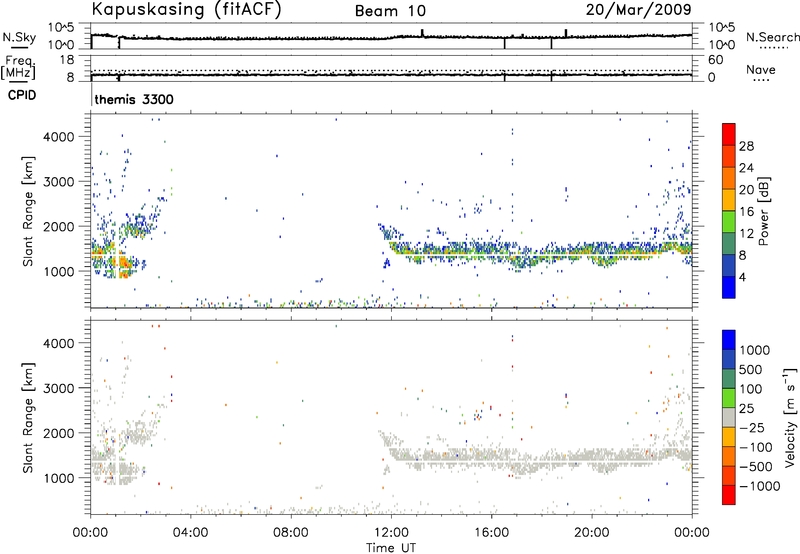Click the 'N.Search' legend label

coord(772,37)
